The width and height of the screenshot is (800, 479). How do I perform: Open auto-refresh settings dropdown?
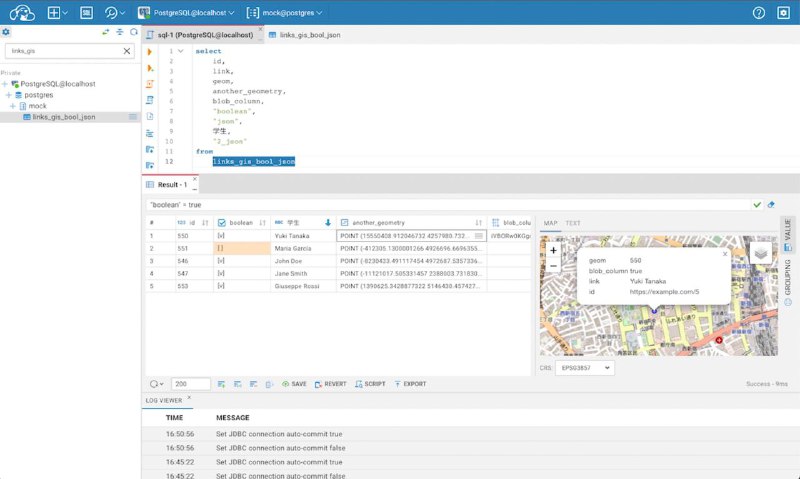pos(157,384)
